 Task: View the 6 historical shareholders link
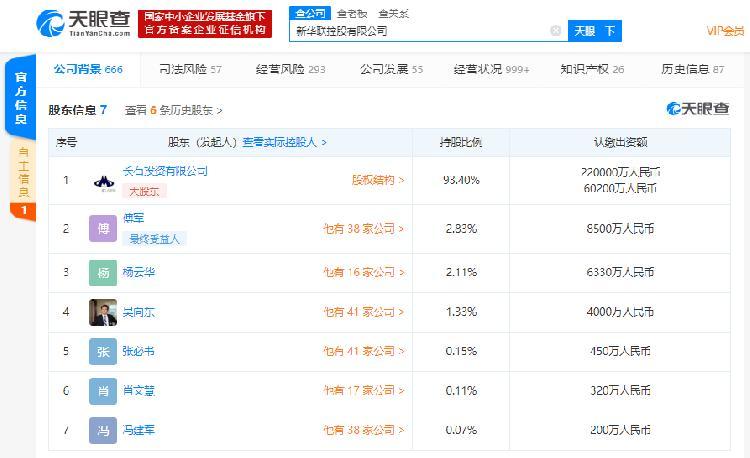174,110
